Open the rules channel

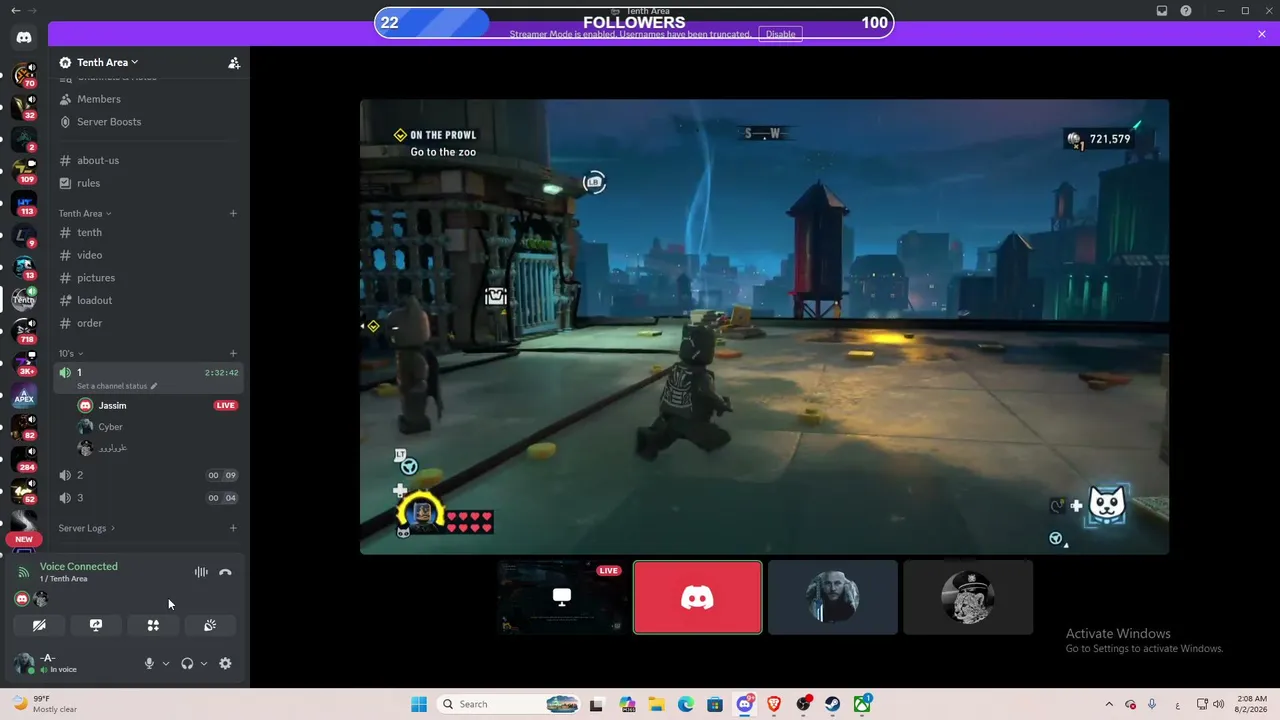pos(148,183)
